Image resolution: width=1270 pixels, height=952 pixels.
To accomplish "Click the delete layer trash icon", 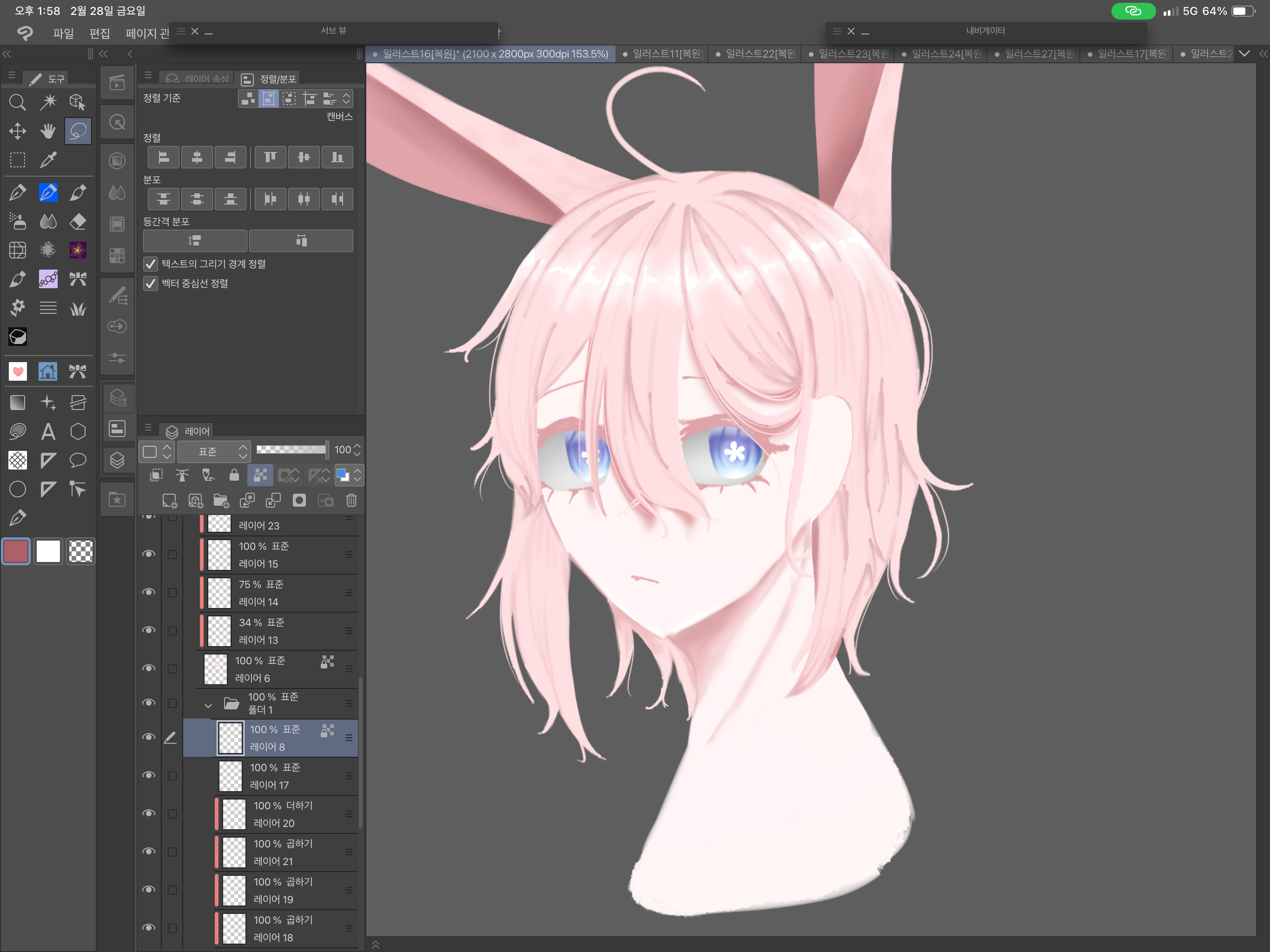I will tap(351, 500).
